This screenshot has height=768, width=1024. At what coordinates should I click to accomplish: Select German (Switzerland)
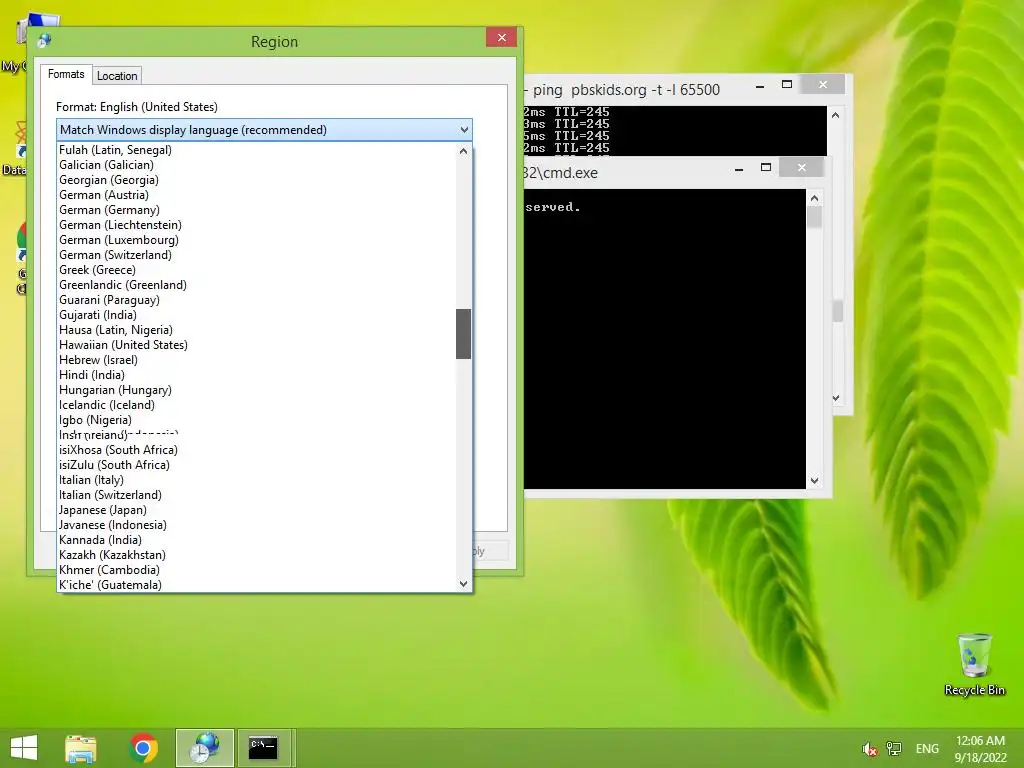click(x=256, y=255)
